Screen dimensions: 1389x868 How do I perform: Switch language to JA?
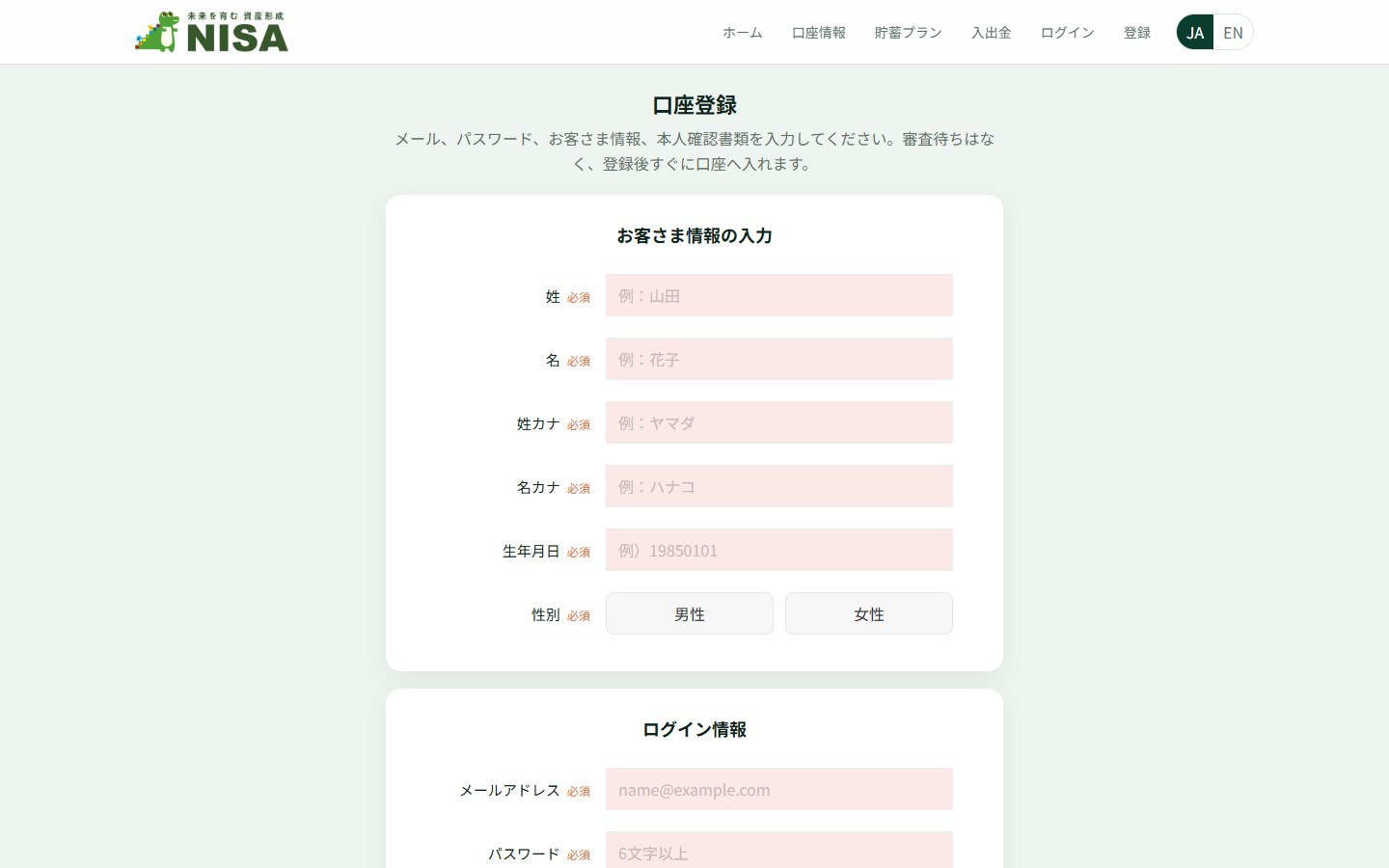click(x=1195, y=32)
